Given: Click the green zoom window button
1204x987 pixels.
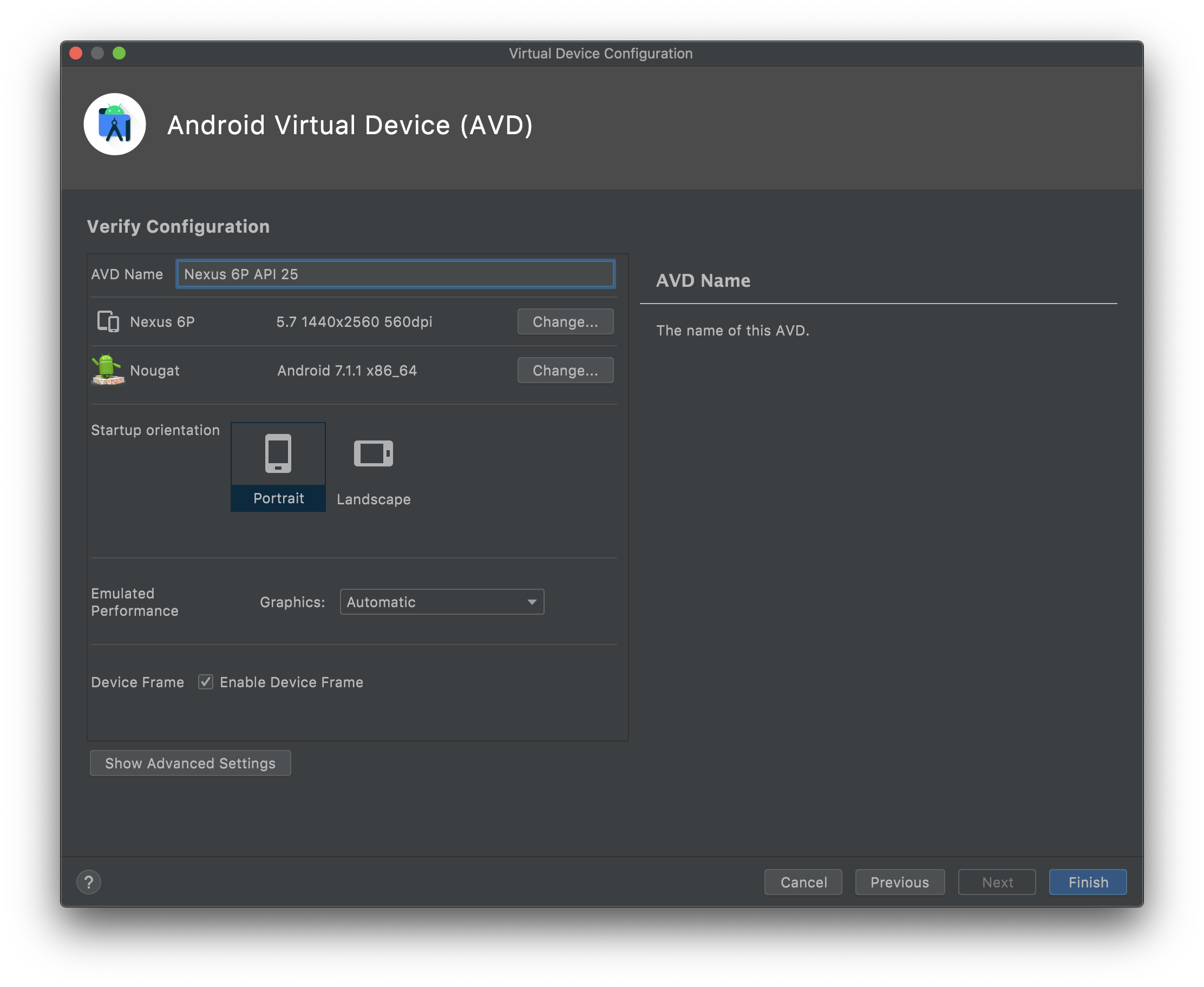Looking at the screenshot, I should coord(119,54).
